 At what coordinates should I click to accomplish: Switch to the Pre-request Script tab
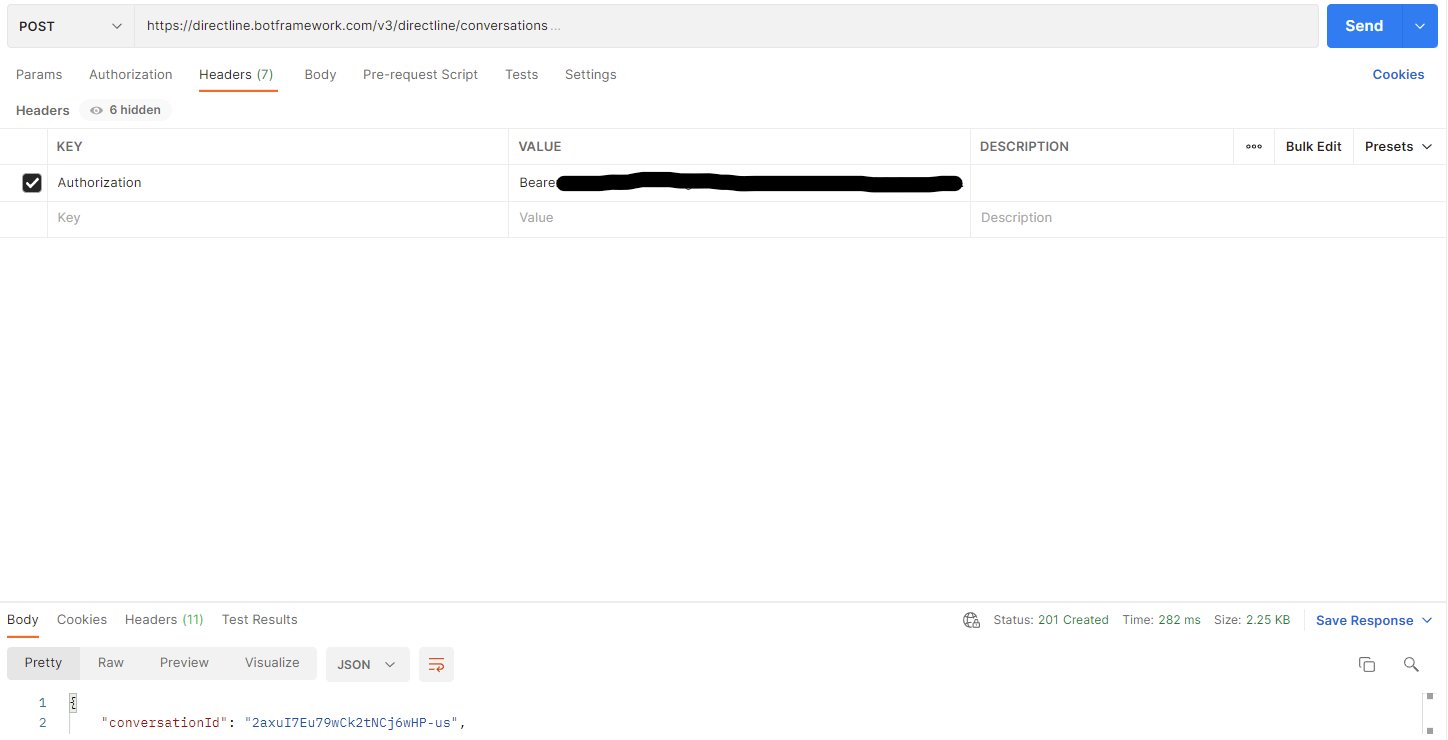[x=420, y=74]
